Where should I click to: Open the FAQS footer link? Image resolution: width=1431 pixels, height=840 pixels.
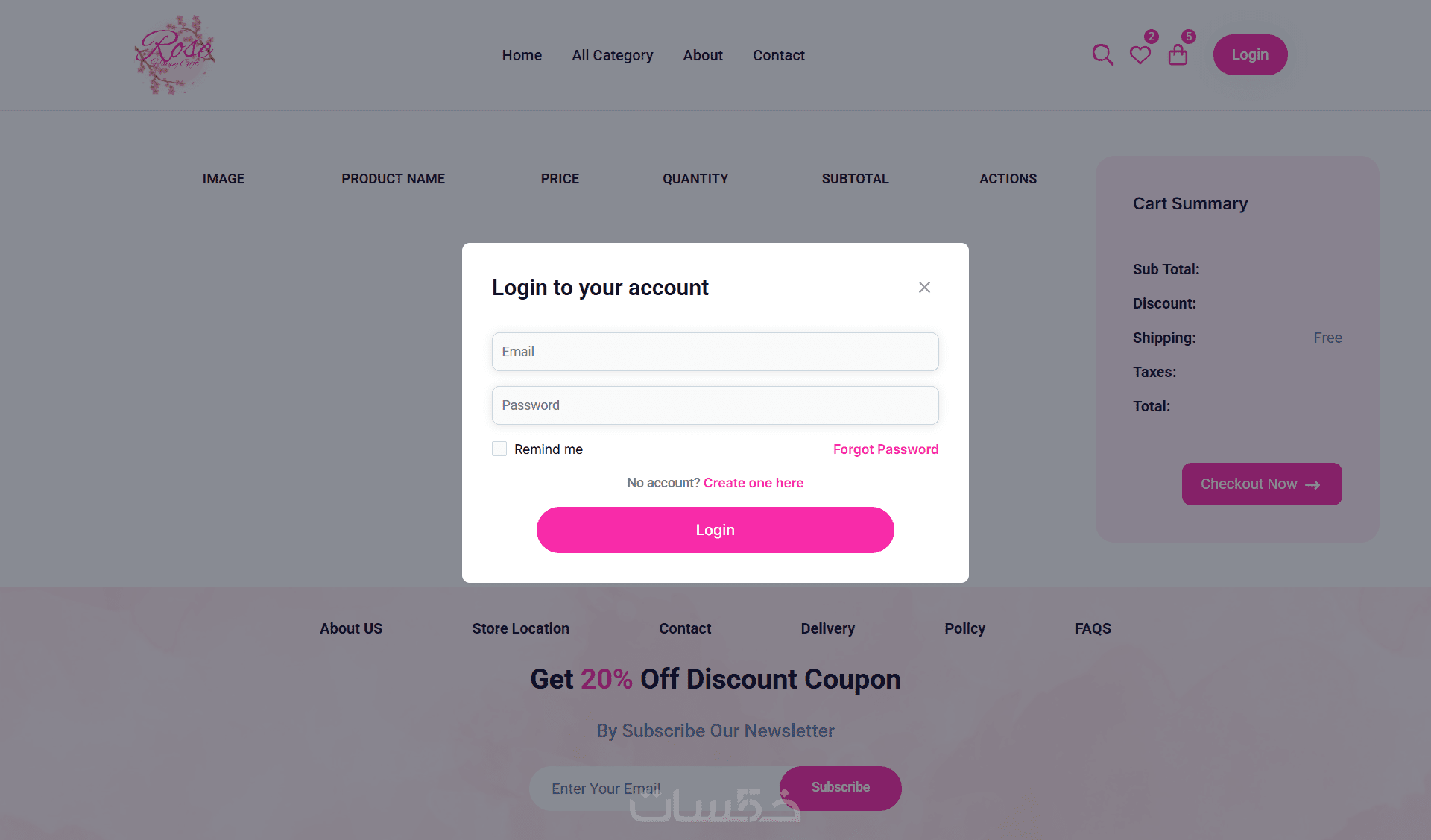pos(1093,628)
